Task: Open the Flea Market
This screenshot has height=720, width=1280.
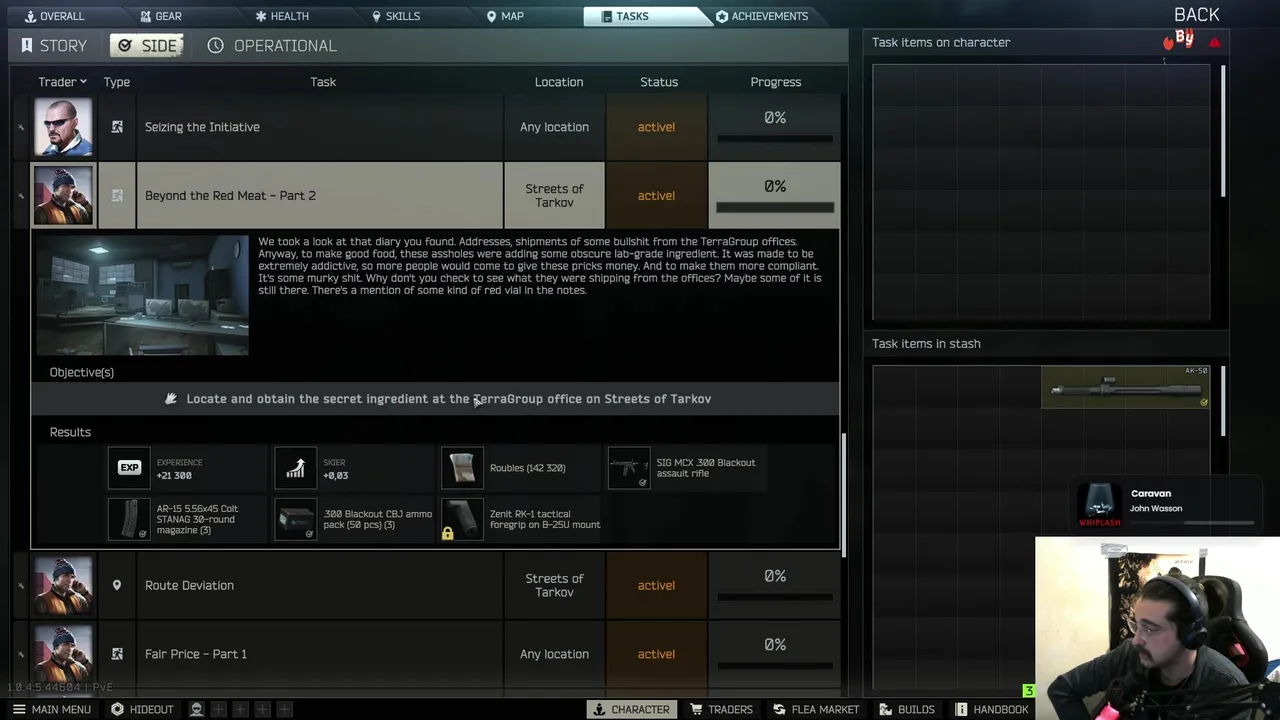Action: coord(816,709)
